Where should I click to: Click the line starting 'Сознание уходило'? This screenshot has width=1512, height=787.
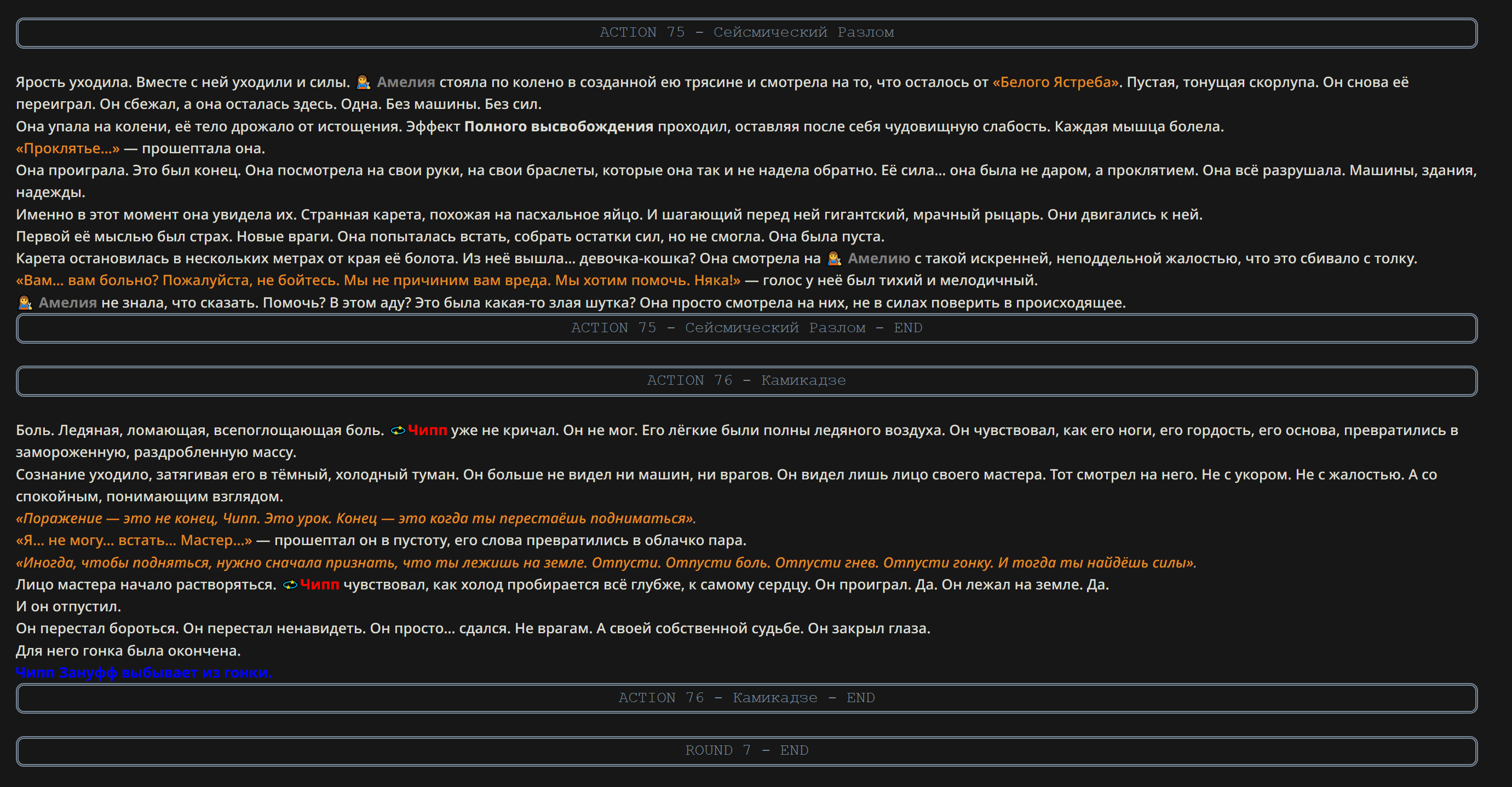(726, 485)
